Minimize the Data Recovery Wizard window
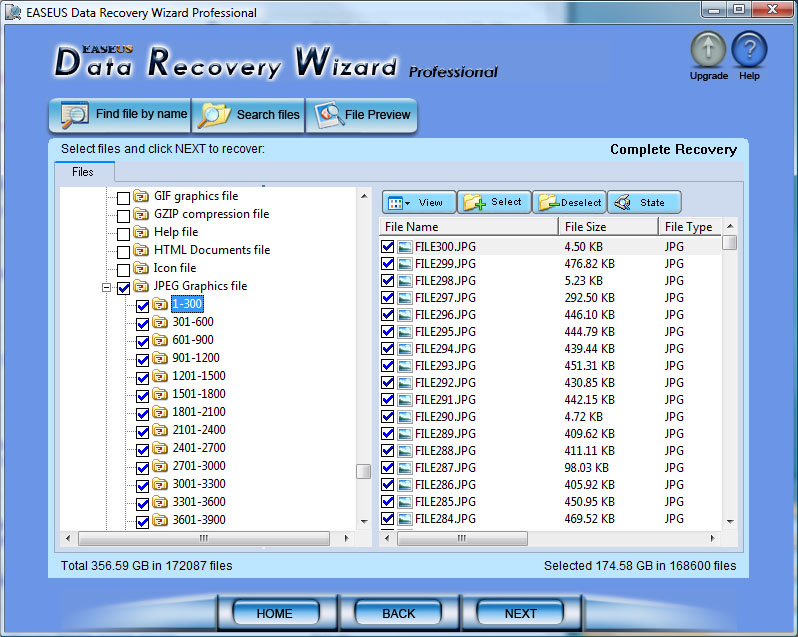This screenshot has height=637, width=798. pyautogui.click(x=714, y=10)
